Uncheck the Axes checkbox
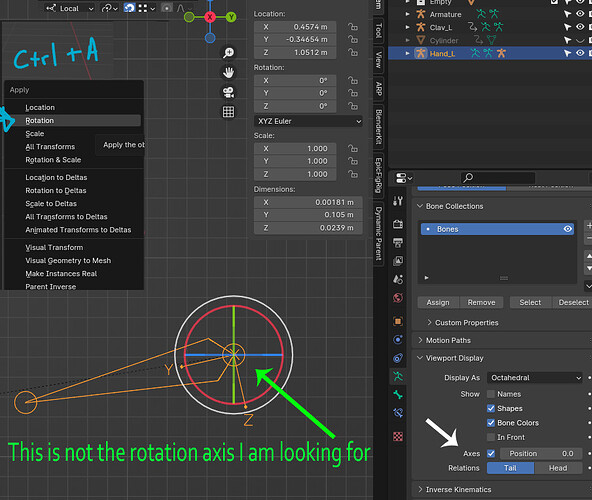This screenshot has height=500, width=592. click(491, 454)
